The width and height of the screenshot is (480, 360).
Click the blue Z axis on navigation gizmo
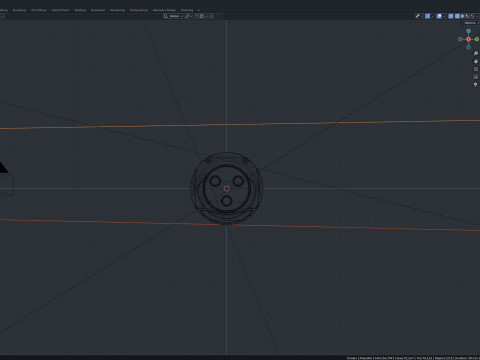point(468,31)
